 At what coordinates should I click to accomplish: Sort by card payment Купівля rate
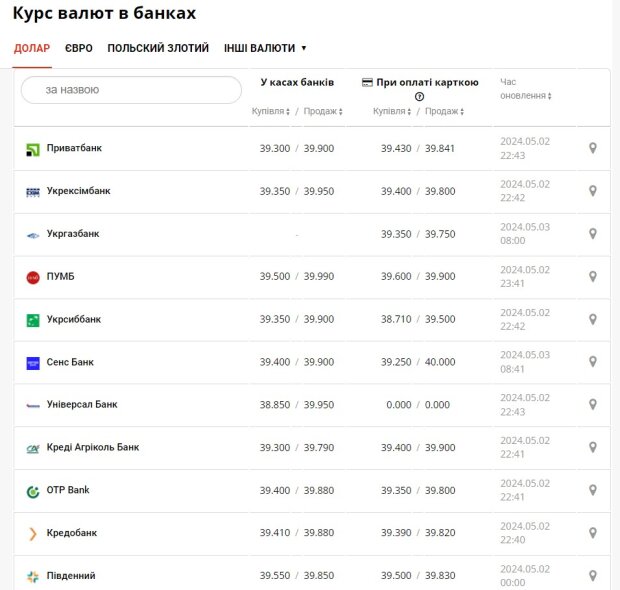point(391,111)
